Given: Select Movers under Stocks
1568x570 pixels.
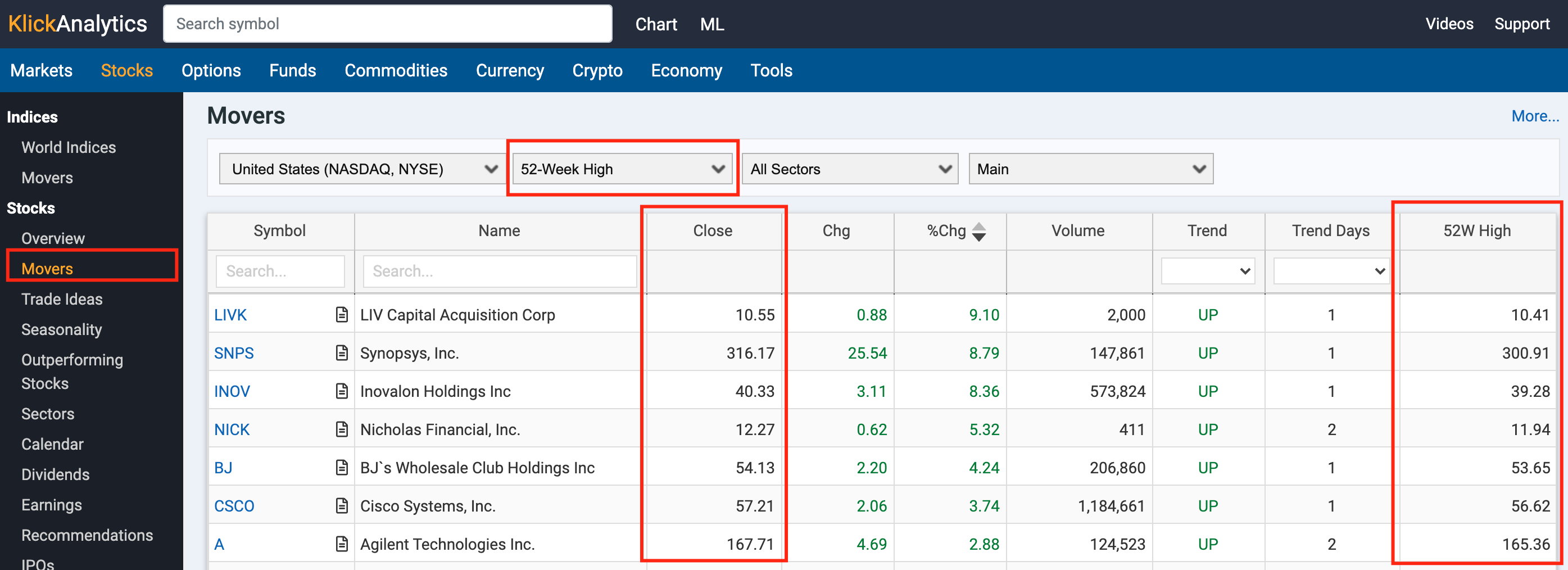Looking at the screenshot, I should [47, 269].
